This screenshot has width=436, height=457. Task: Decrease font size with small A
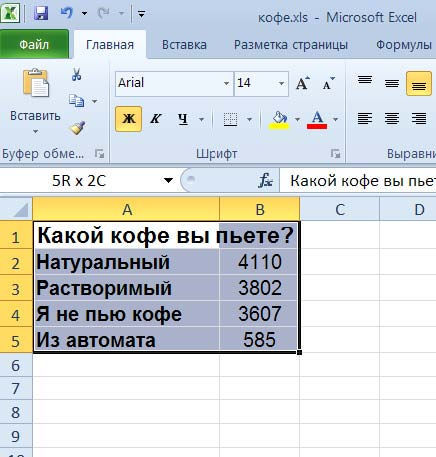click(328, 83)
